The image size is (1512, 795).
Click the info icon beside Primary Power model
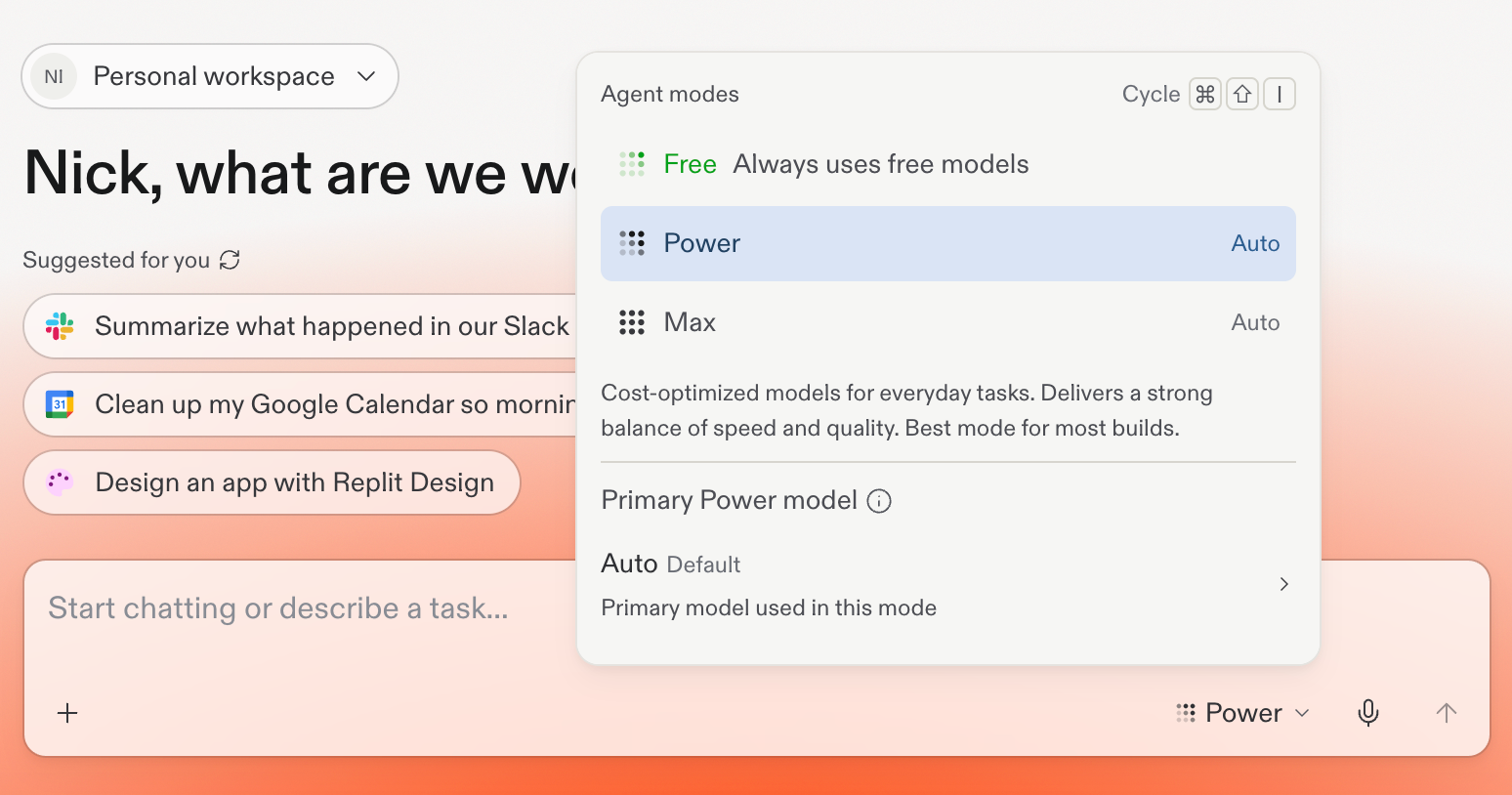click(x=879, y=501)
